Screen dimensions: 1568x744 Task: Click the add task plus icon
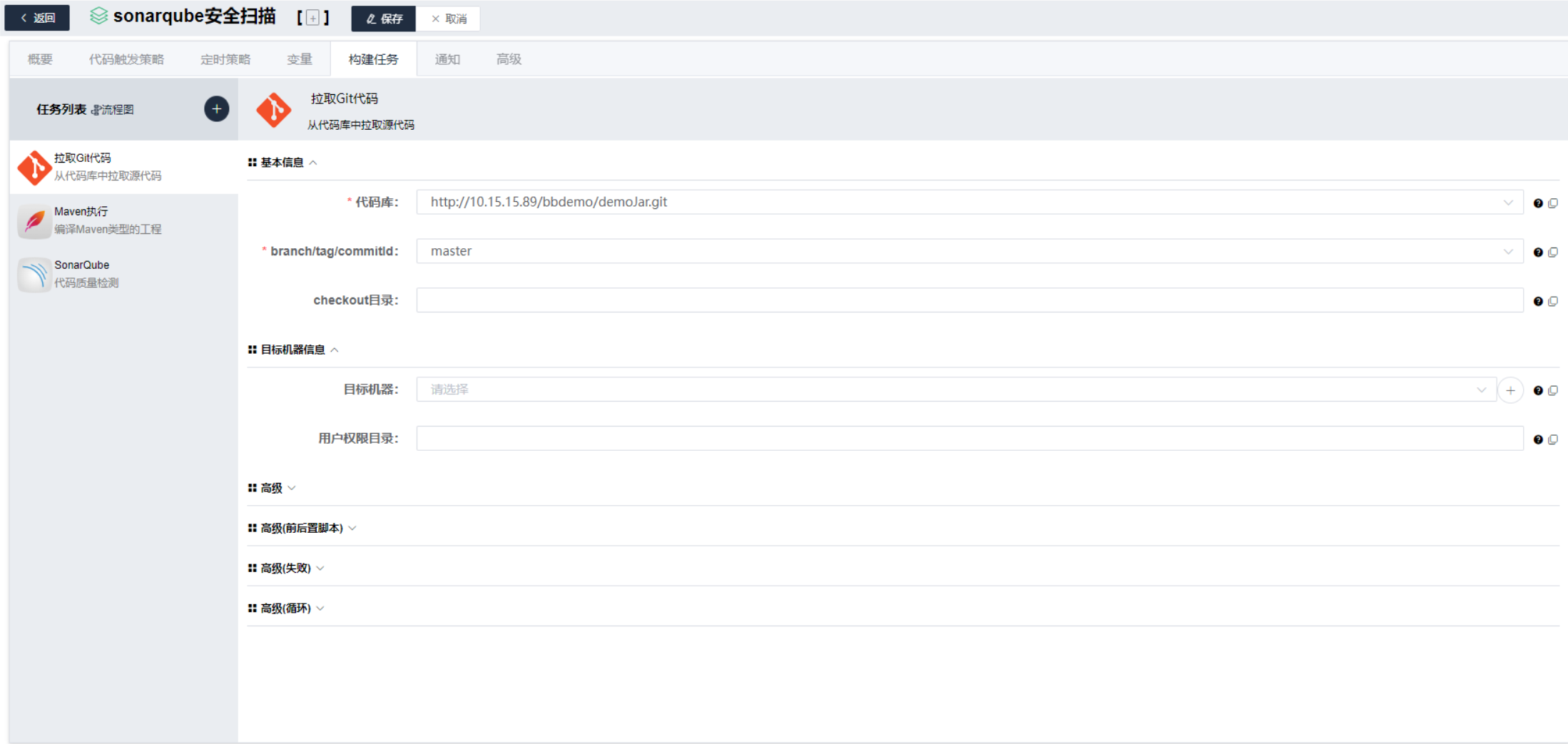tap(216, 109)
